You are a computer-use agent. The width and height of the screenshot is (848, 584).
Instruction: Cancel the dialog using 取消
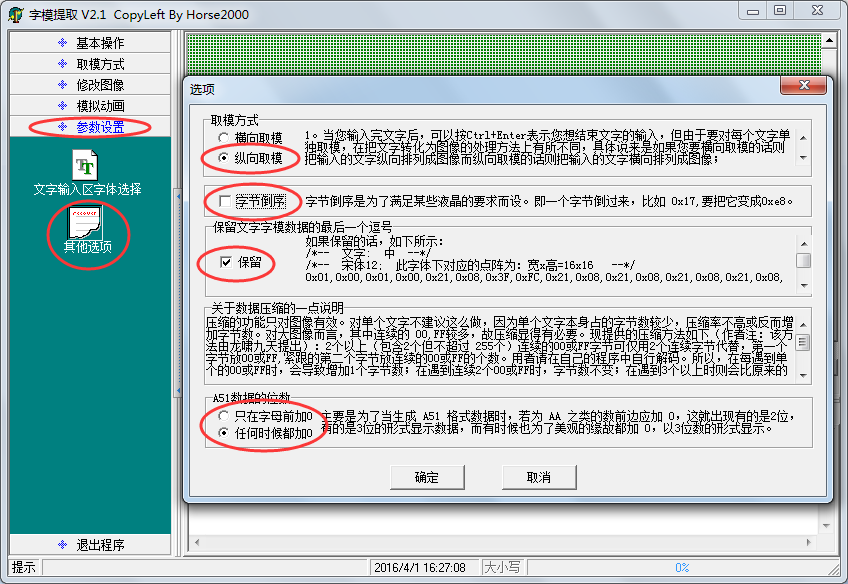pyautogui.click(x=538, y=478)
